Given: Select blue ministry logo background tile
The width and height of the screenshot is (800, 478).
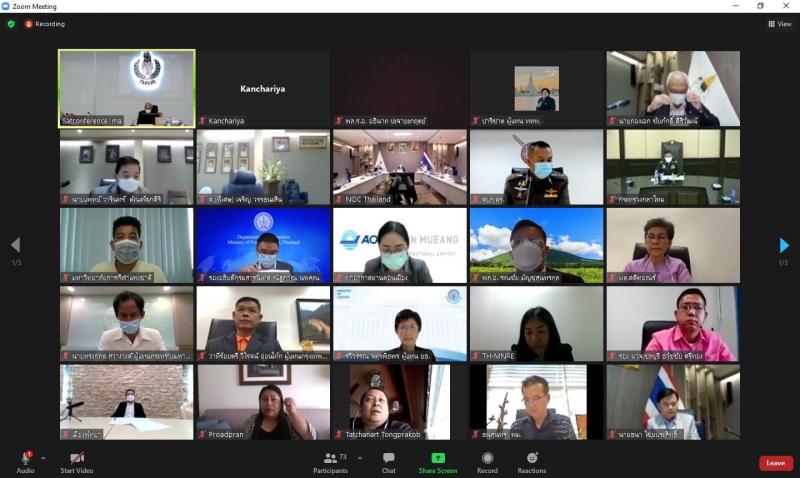Looking at the screenshot, I should (x=263, y=245).
